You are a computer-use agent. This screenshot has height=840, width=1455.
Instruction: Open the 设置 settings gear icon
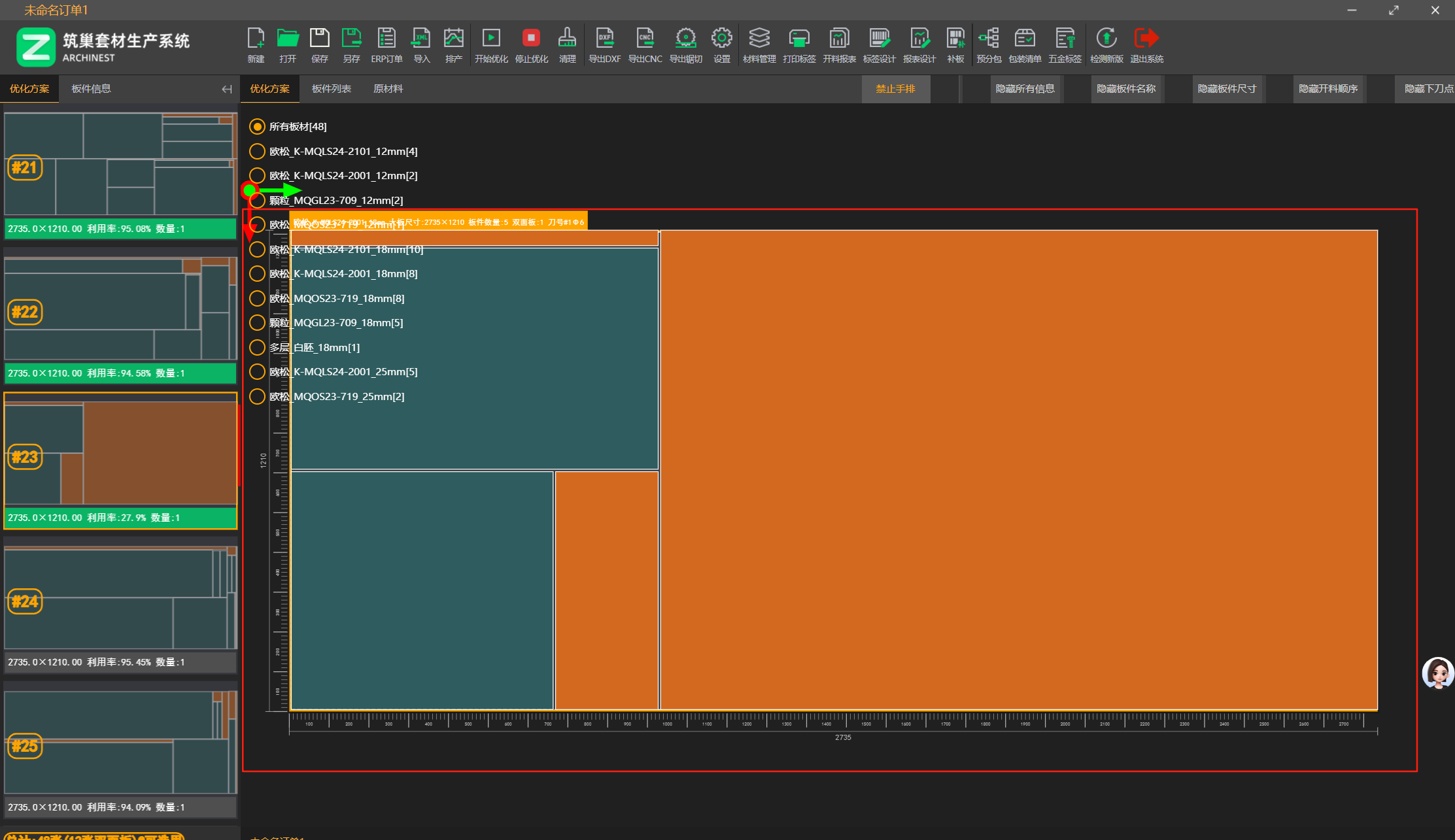tap(721, 44)
